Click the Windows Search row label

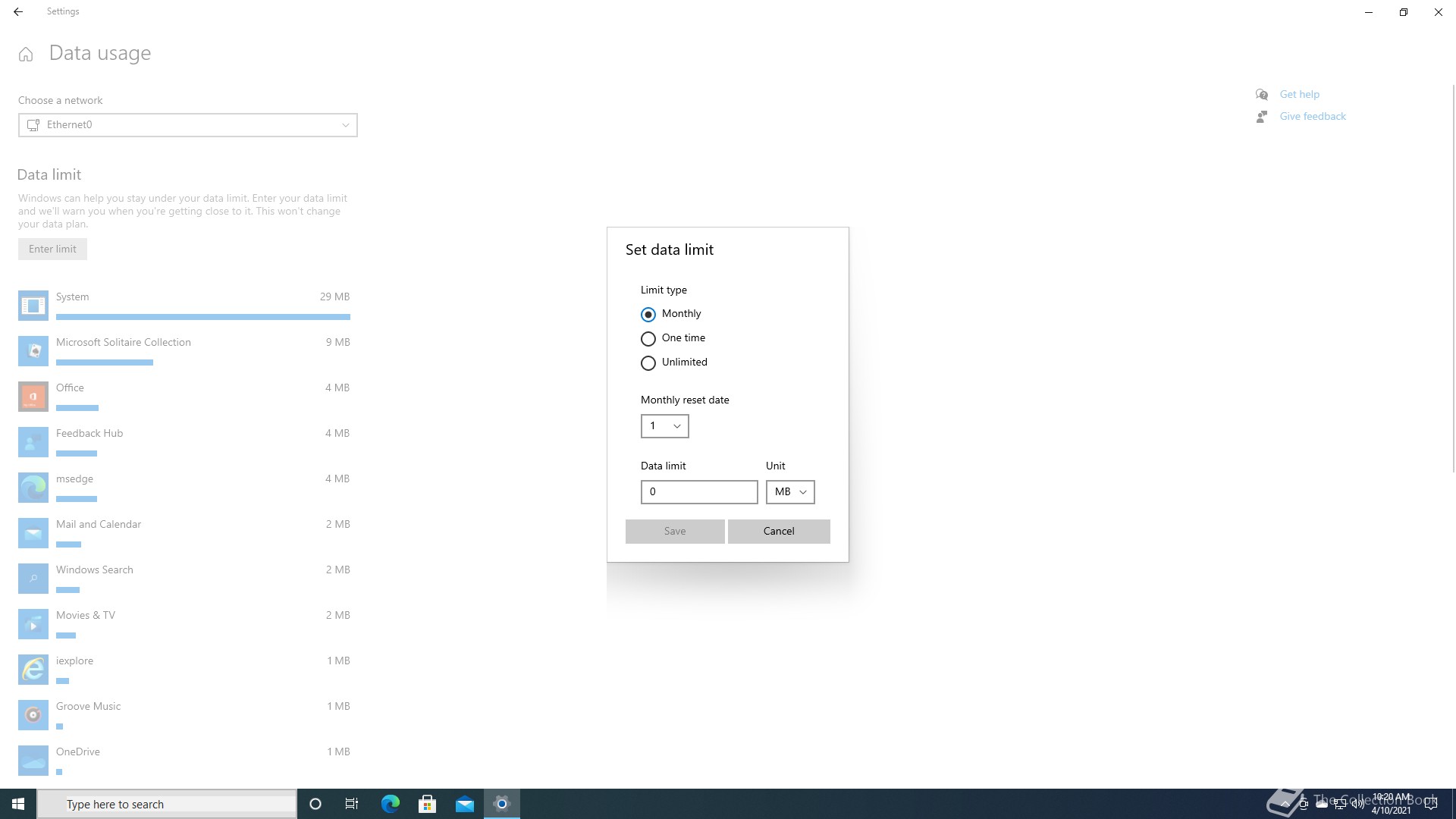coord(94,570)
